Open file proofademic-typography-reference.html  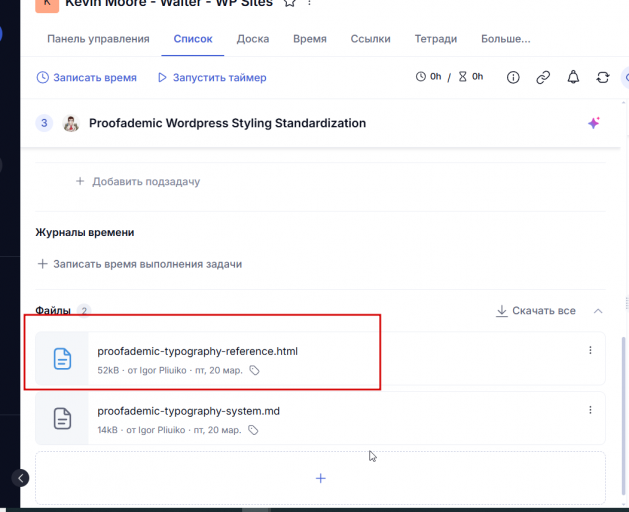coord(197,351)
